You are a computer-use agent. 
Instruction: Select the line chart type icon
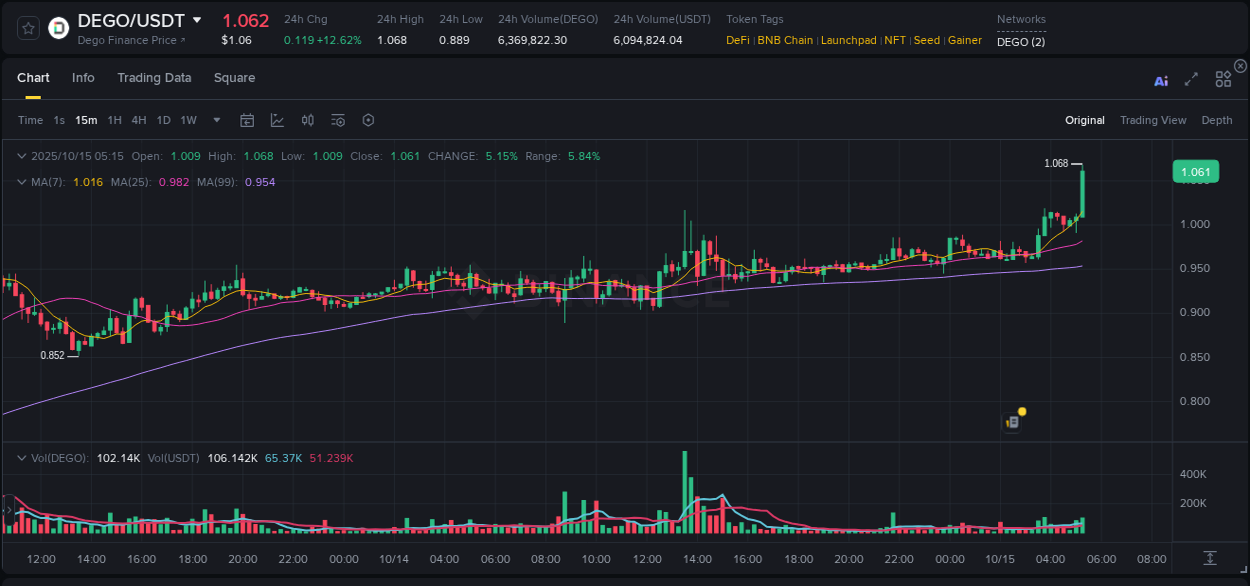pyautogui.click(x=277, y=120)
